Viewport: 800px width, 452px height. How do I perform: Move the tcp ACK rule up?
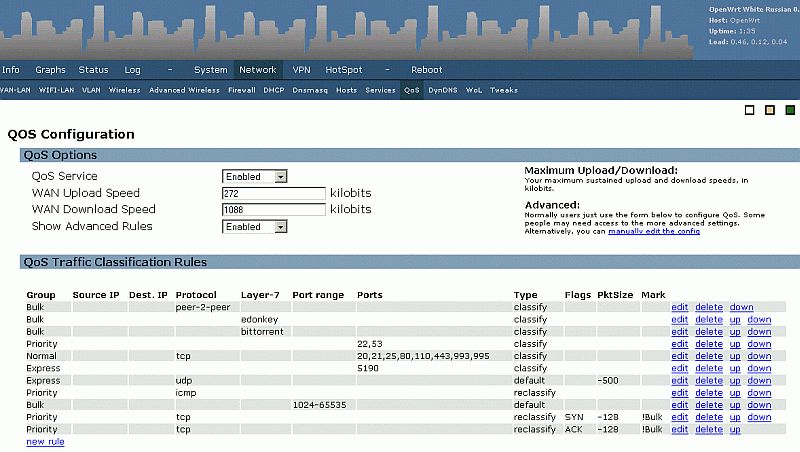click(x=735, y=430)
